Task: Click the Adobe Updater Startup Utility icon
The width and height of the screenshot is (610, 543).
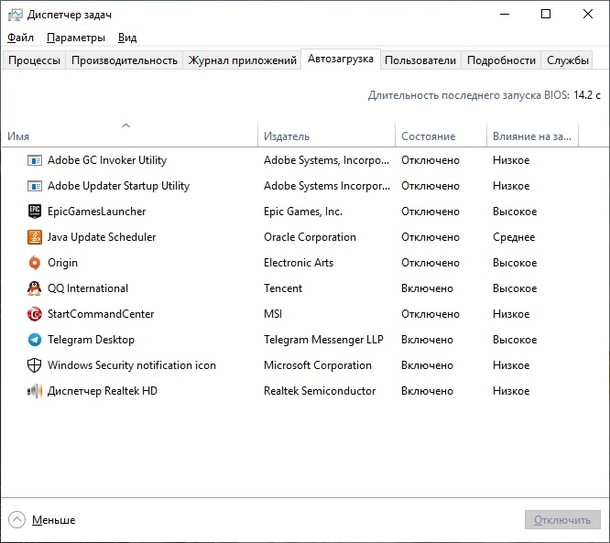Action: 35,186
